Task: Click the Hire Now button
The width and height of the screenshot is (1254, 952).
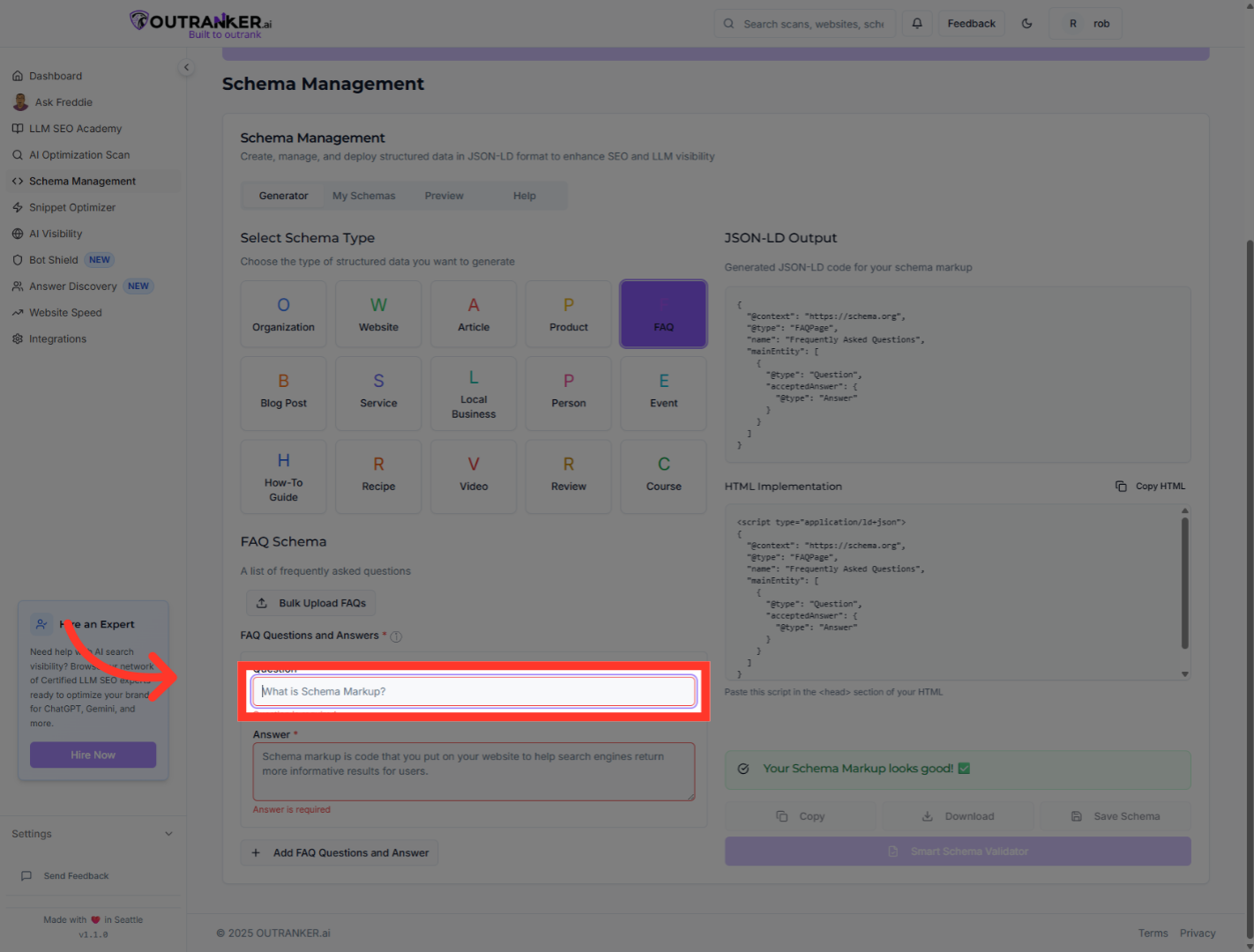Action: pyautogui.click(x=93, y=755)
